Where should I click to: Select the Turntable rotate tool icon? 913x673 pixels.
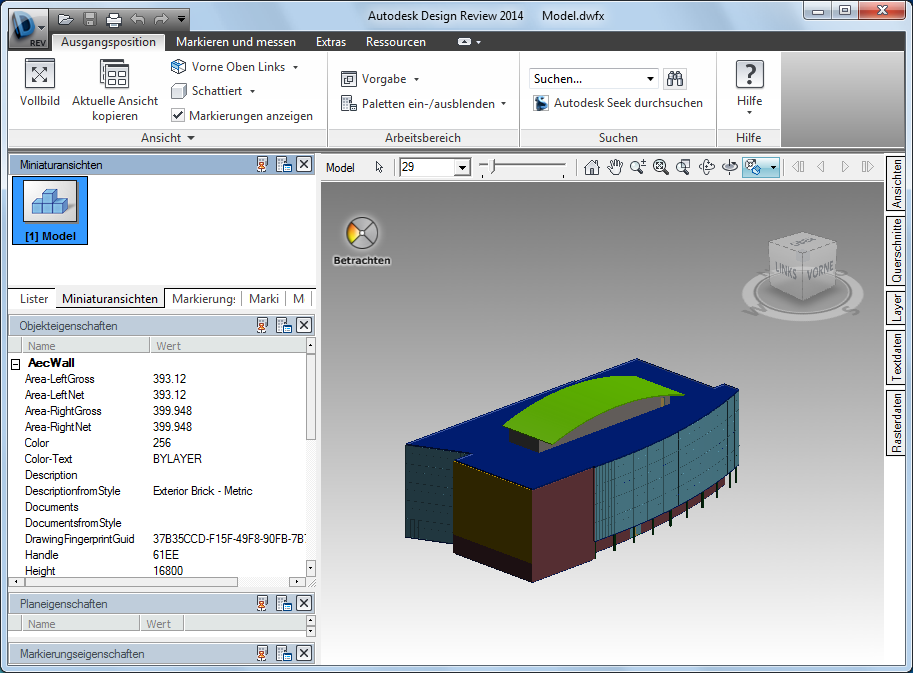[x=729, y=167]
